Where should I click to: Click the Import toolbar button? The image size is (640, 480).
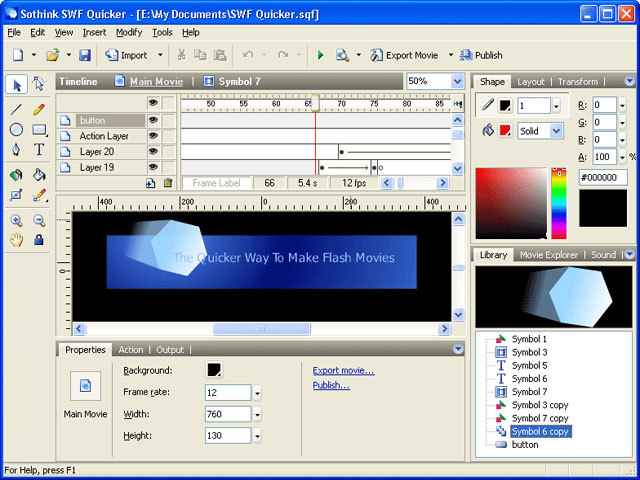[127, 55]
